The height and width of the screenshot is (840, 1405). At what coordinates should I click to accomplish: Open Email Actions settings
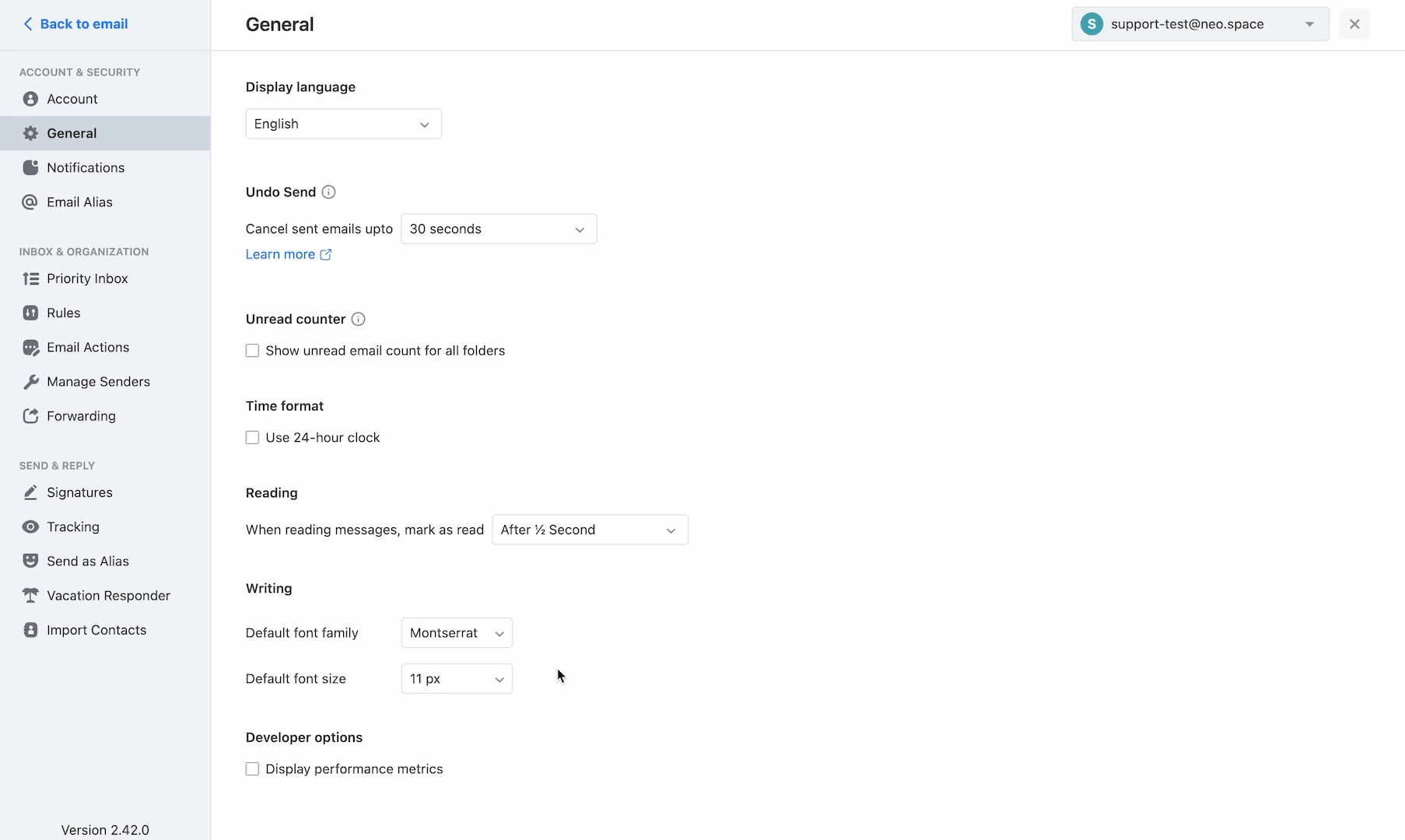[x=105, y=348]
